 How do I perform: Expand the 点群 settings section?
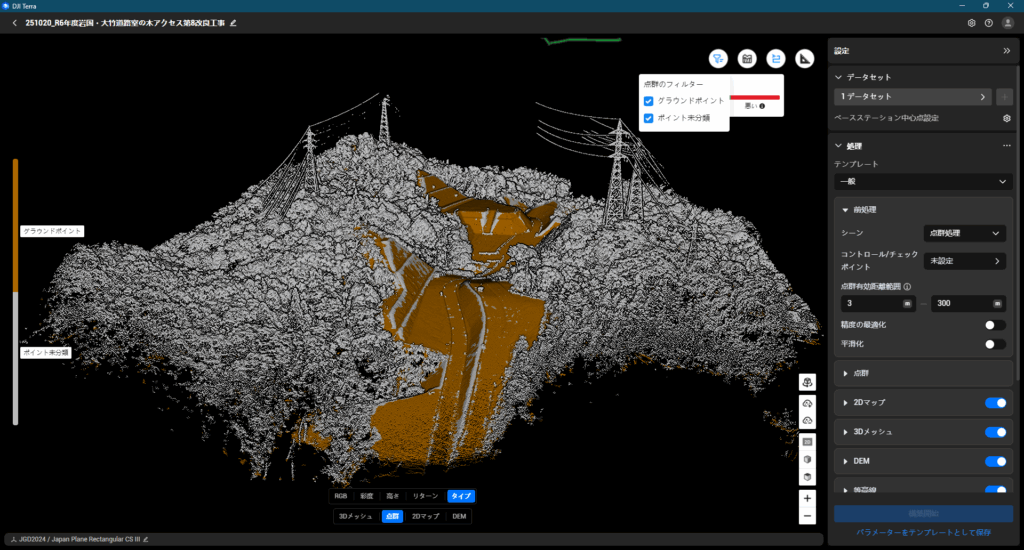click(860, 372)
